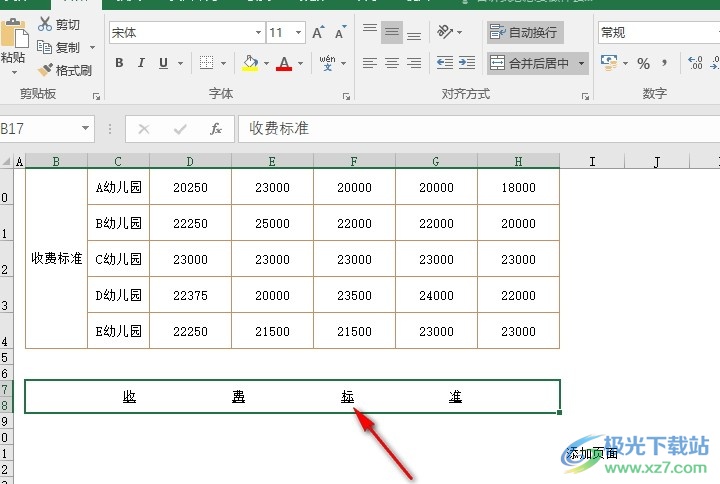Apply comma style
Viewport: 720px width, 484px height.
point(664,63)
